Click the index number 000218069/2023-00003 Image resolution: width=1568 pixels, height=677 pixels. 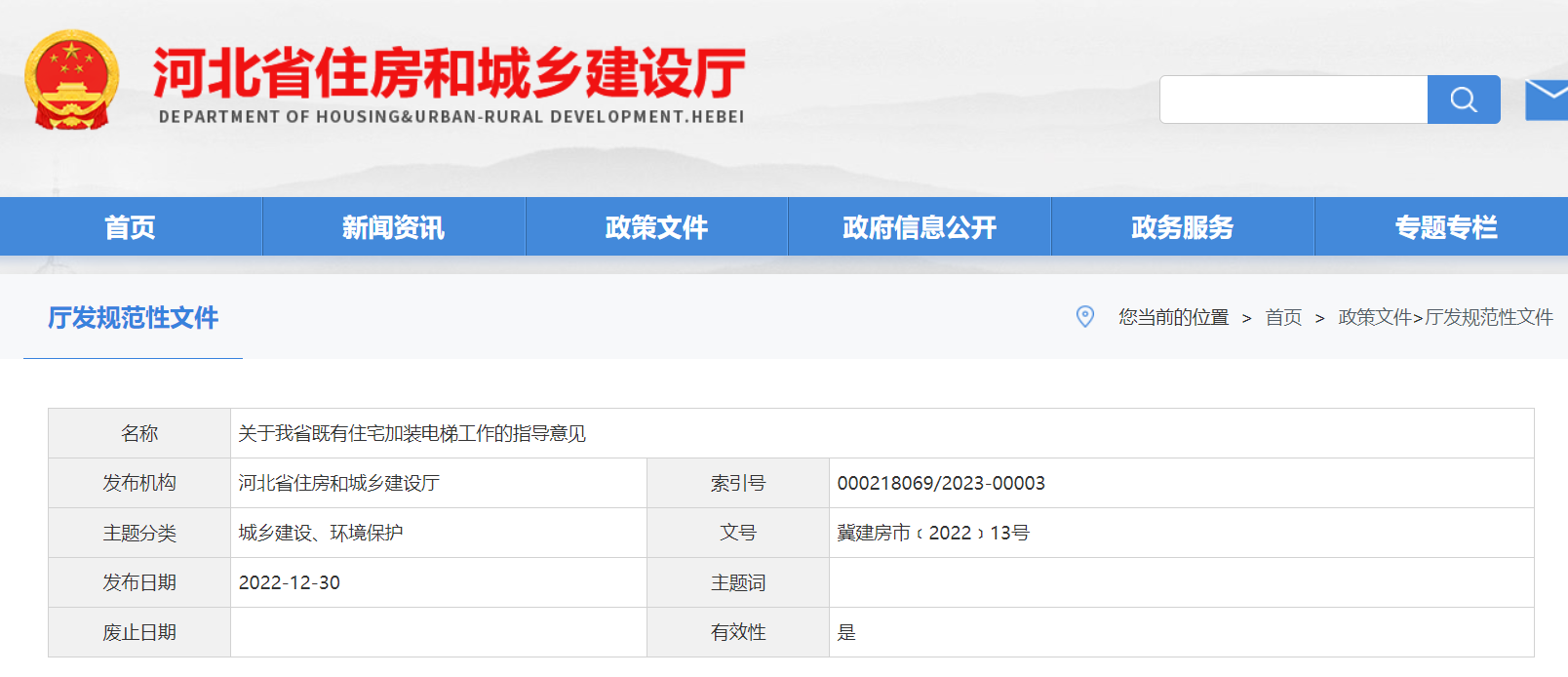(x=940, y=484)
